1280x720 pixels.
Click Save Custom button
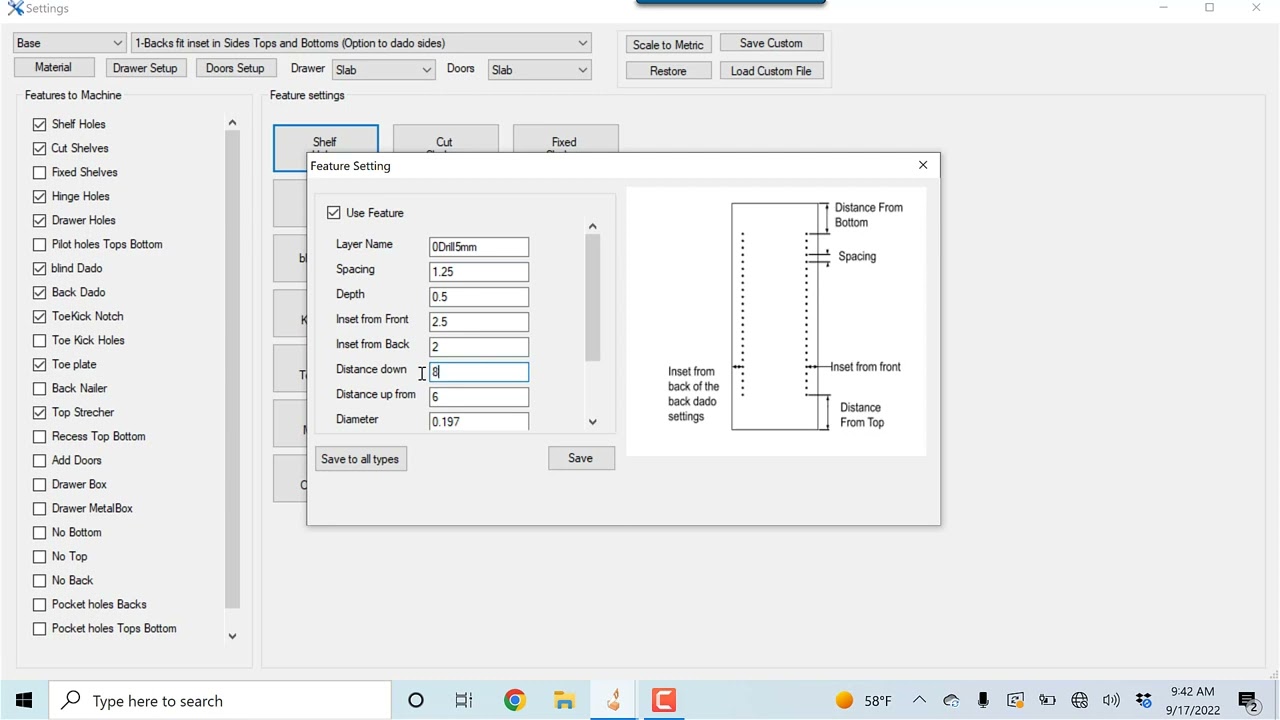[x=771, y=43]
